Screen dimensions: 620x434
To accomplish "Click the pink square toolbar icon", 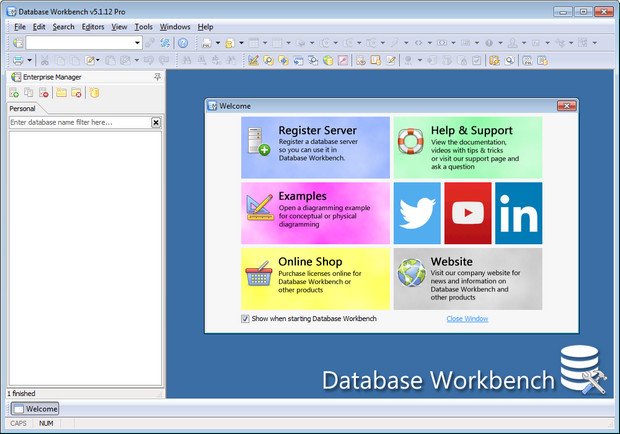I will [x=343, y=60].
